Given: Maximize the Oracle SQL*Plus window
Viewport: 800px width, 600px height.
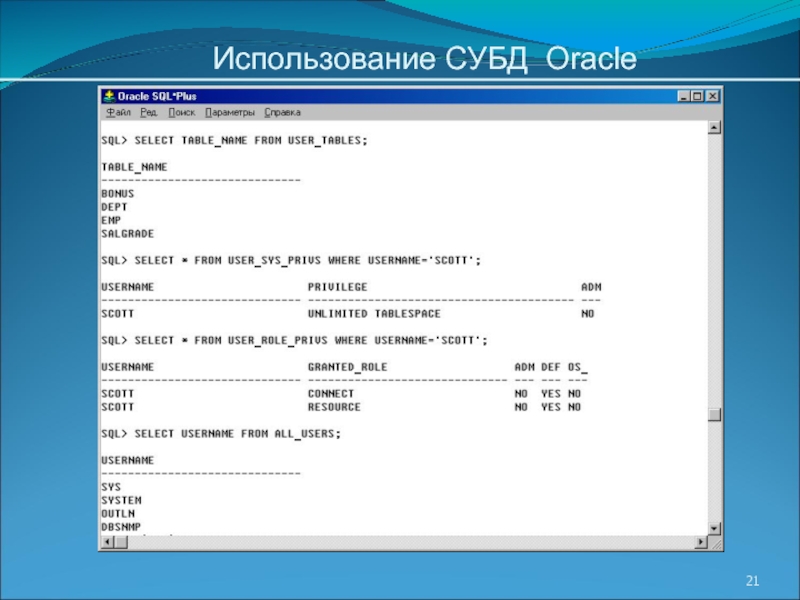Looking at the screenshot, I should coord(697,96).
